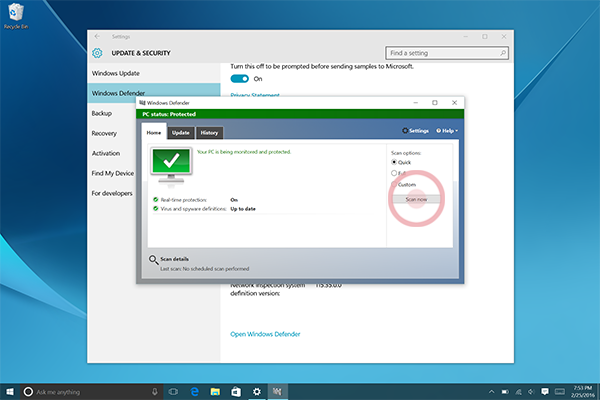Screen dimensions: 600x400
Task: Open the Recycle Bin desktop icon
Action: click(15, 16)
